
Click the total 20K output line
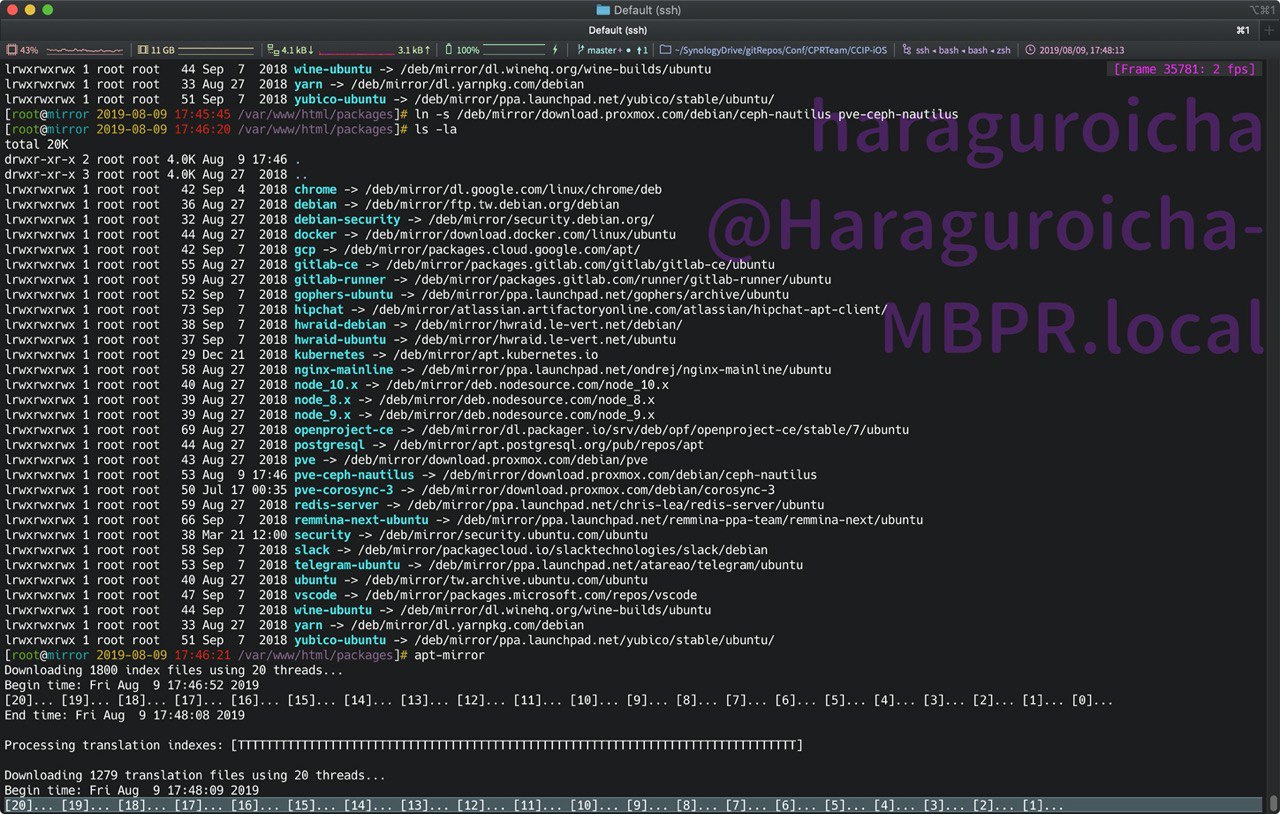pos(36,144)
